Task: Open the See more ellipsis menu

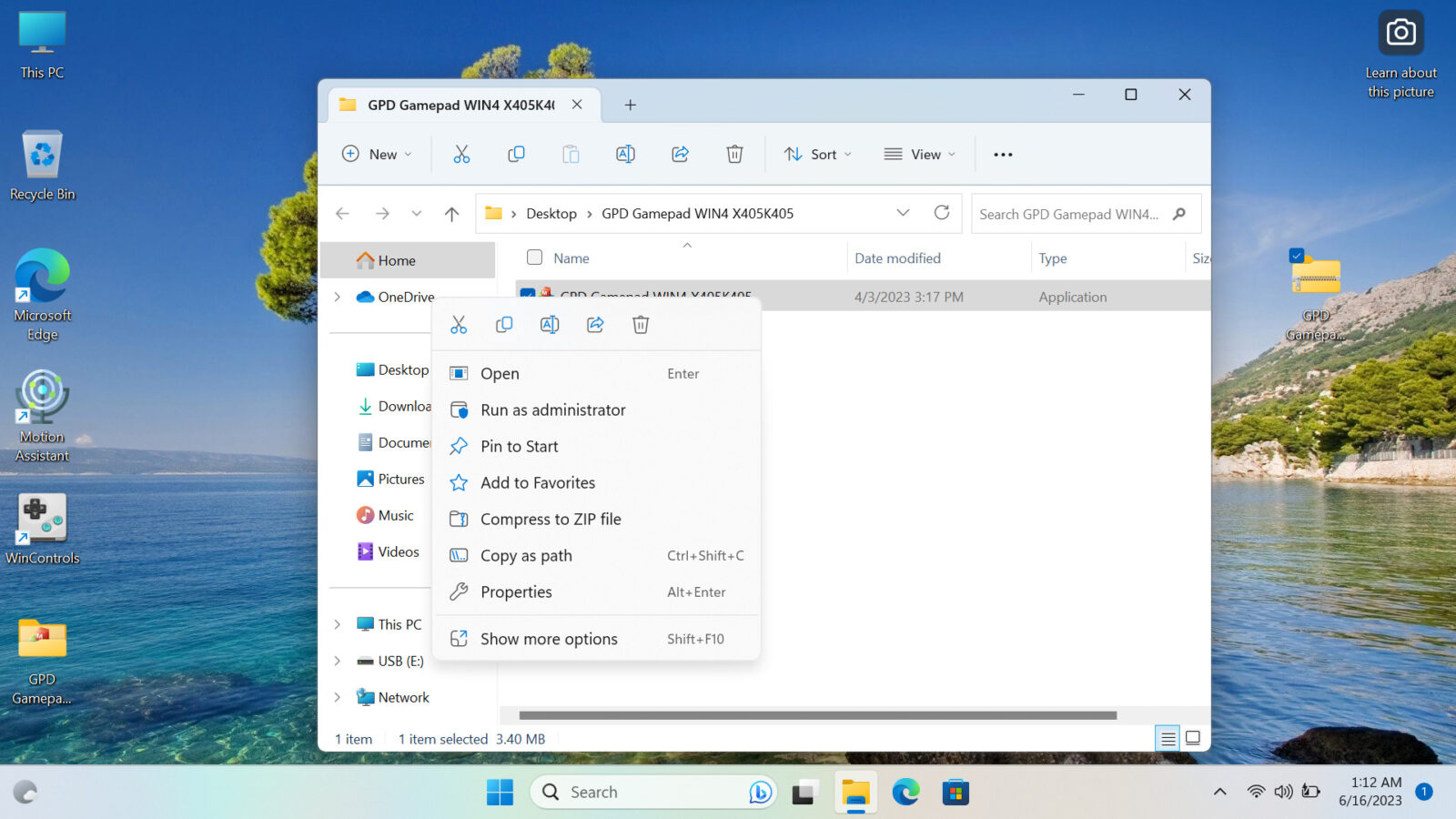Action: [x=1003, y=155]
